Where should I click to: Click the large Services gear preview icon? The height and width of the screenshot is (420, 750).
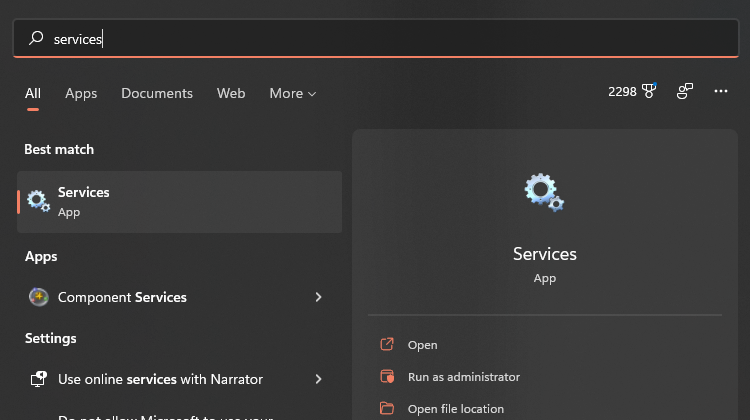(544, 192)
